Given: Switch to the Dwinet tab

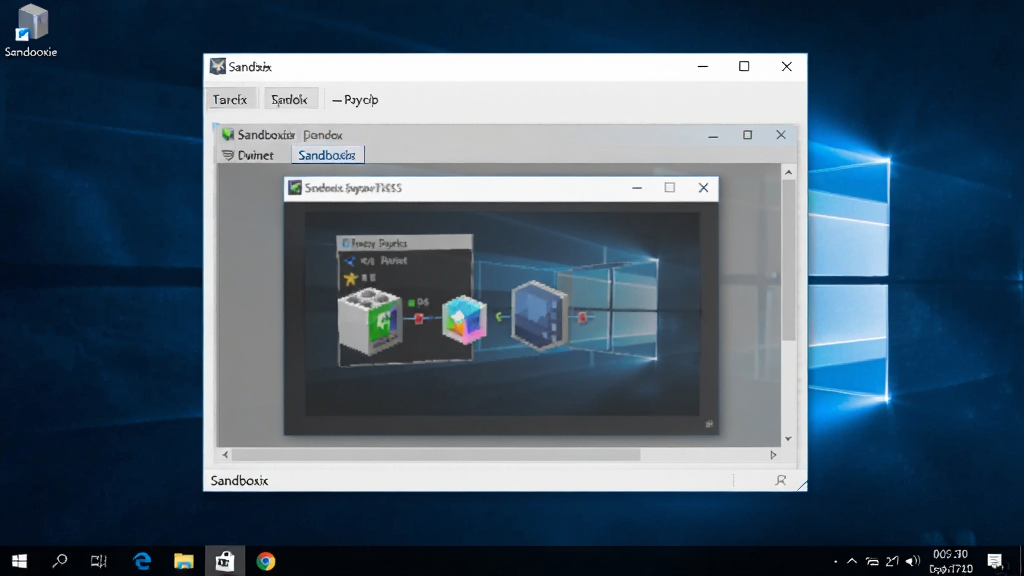Looking at the screenshot, I should (x=248, y=155).
